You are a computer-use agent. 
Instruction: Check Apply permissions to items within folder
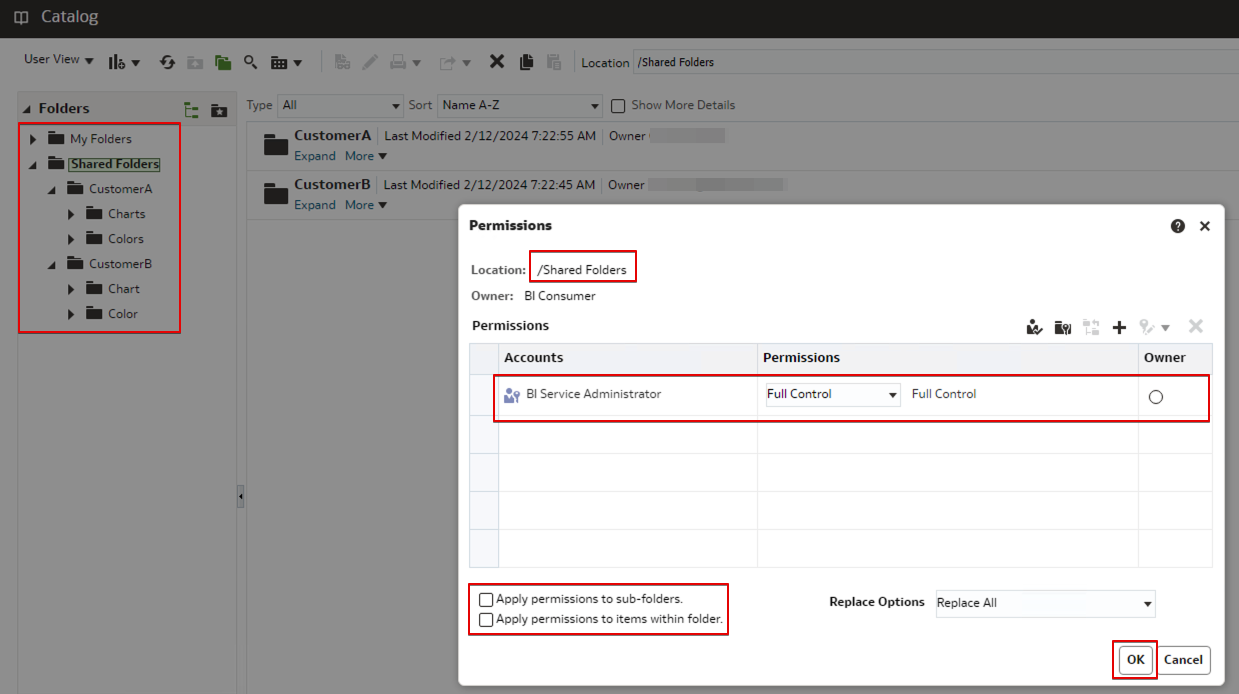tap(486, 620)
